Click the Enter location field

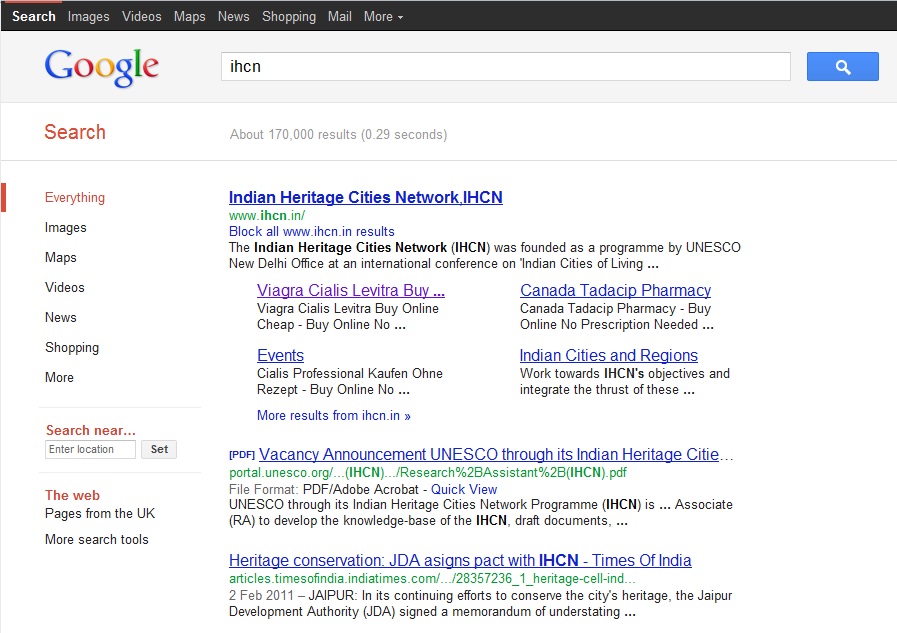click(x=90, y=449)
